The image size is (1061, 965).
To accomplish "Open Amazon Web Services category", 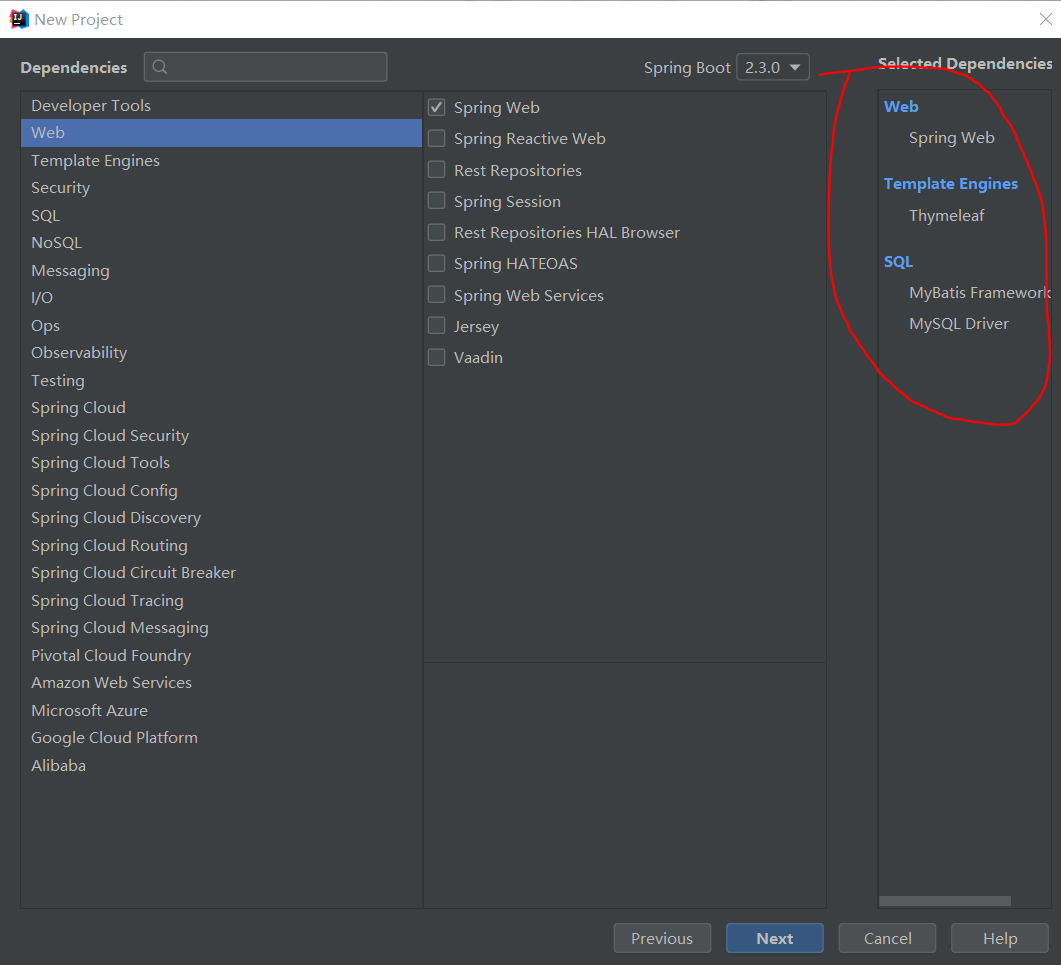I will [221, 682].
